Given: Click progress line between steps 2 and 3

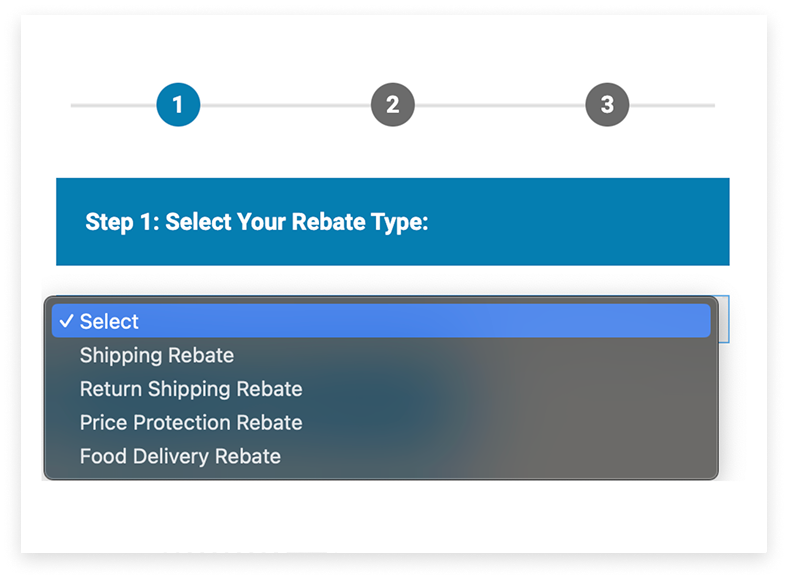Looking at the screenshot, I should pyautogui.click(x=500, y=105).
